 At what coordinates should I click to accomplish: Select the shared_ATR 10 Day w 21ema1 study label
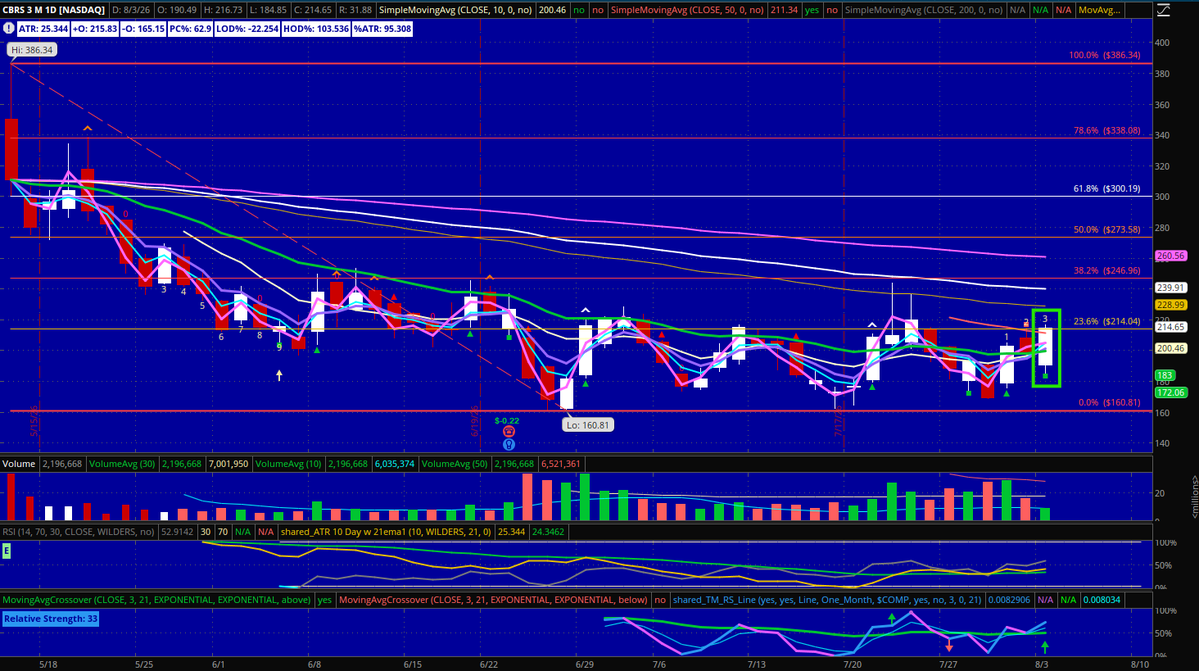(385, 531)
